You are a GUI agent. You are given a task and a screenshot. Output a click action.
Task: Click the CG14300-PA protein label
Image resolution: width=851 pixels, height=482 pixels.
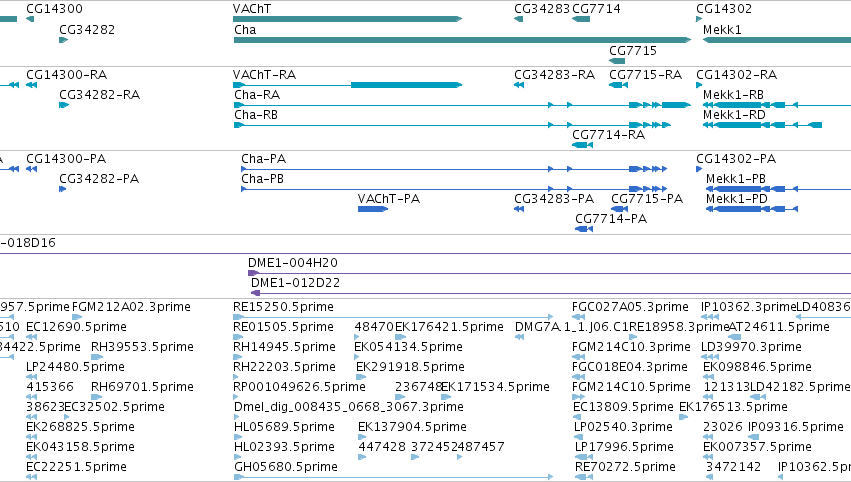point(66,159)
